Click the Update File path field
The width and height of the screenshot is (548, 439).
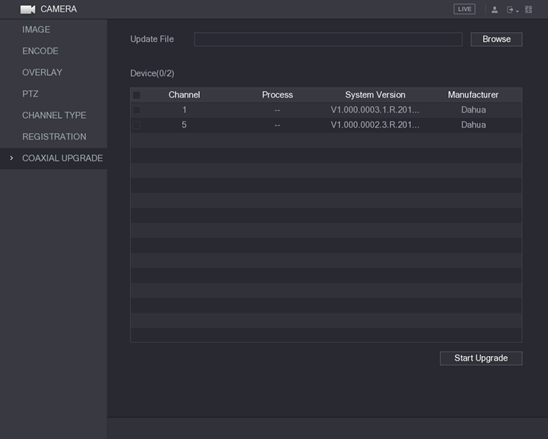(x=328, y=39)
